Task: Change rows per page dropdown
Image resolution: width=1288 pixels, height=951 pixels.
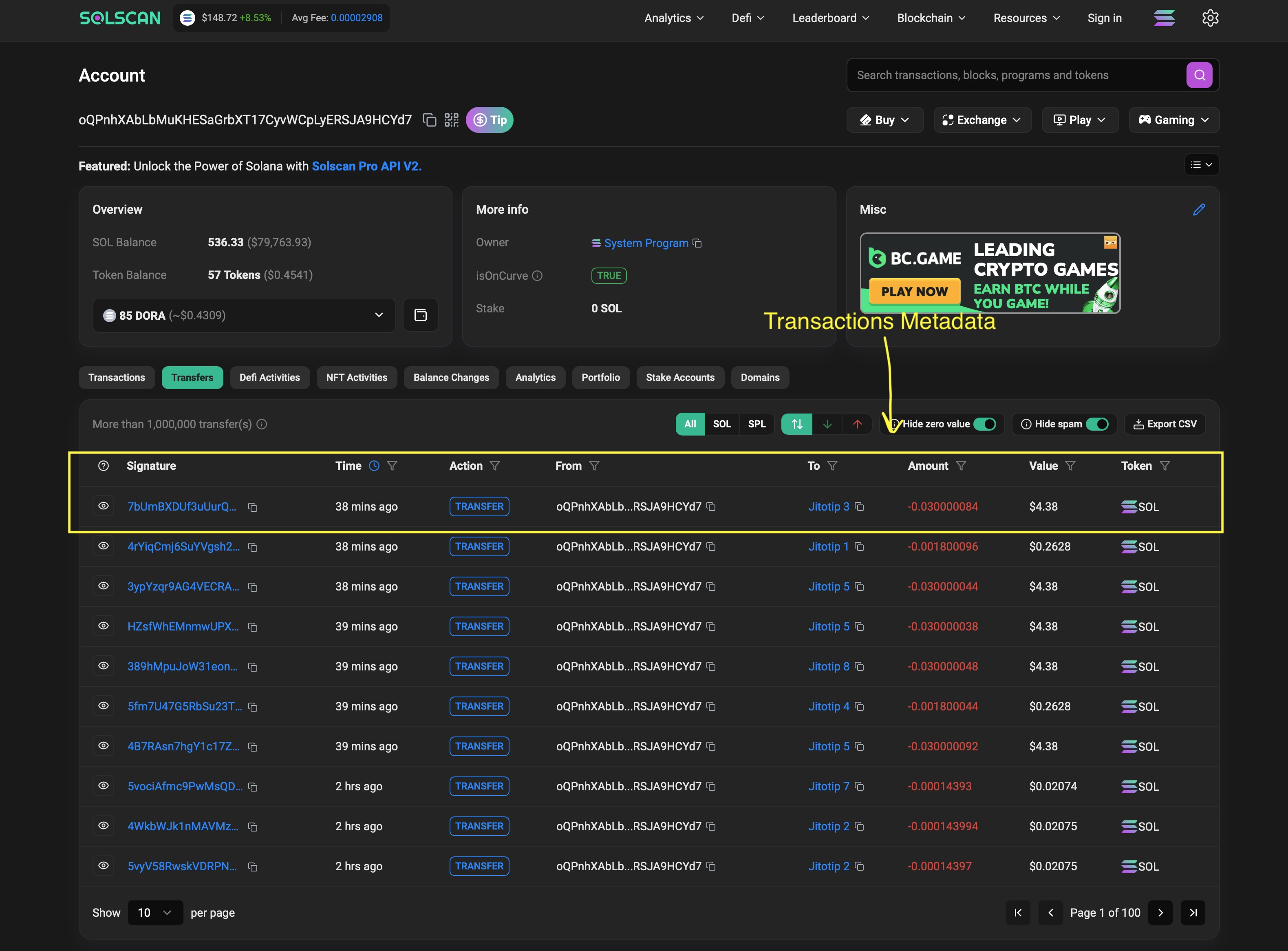Action: pyautogui.click(x=155, y=912)
